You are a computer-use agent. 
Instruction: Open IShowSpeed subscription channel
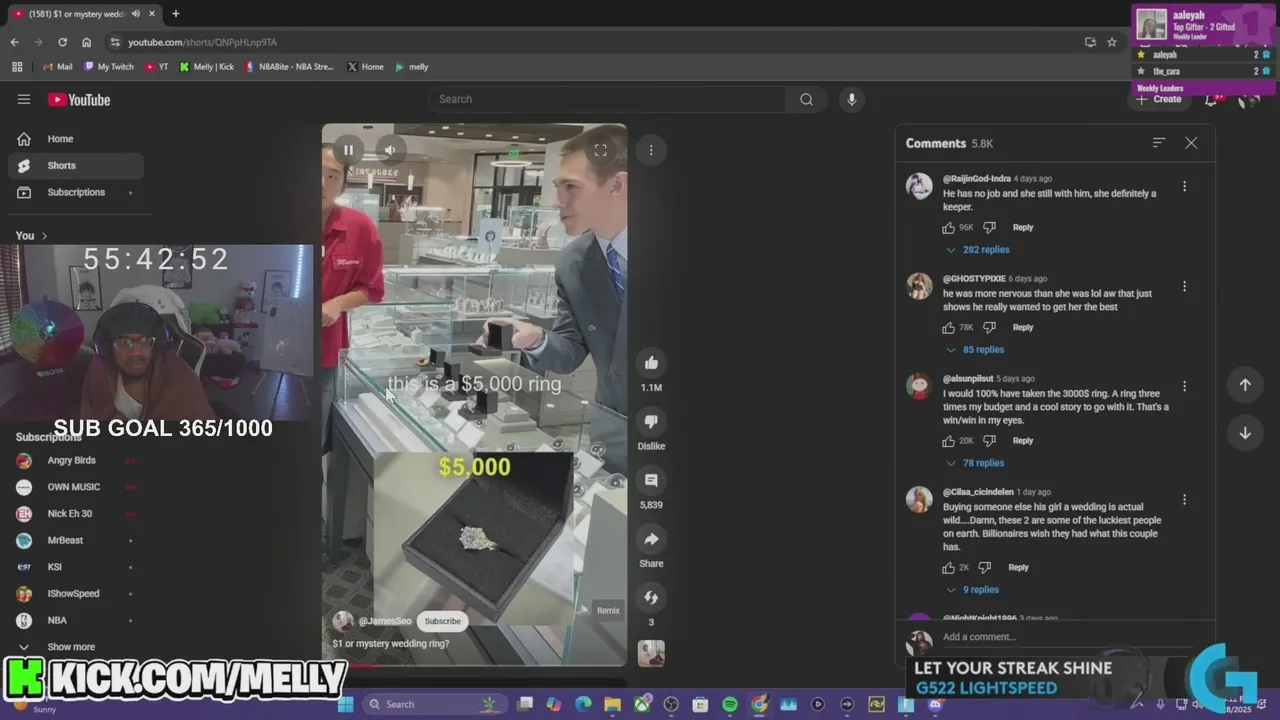click(x=76, y=593)
